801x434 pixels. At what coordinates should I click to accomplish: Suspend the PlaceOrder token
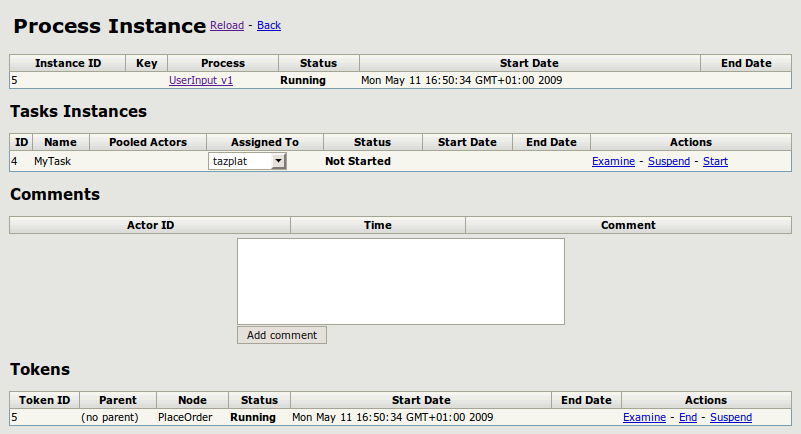(x=731, y=417)
